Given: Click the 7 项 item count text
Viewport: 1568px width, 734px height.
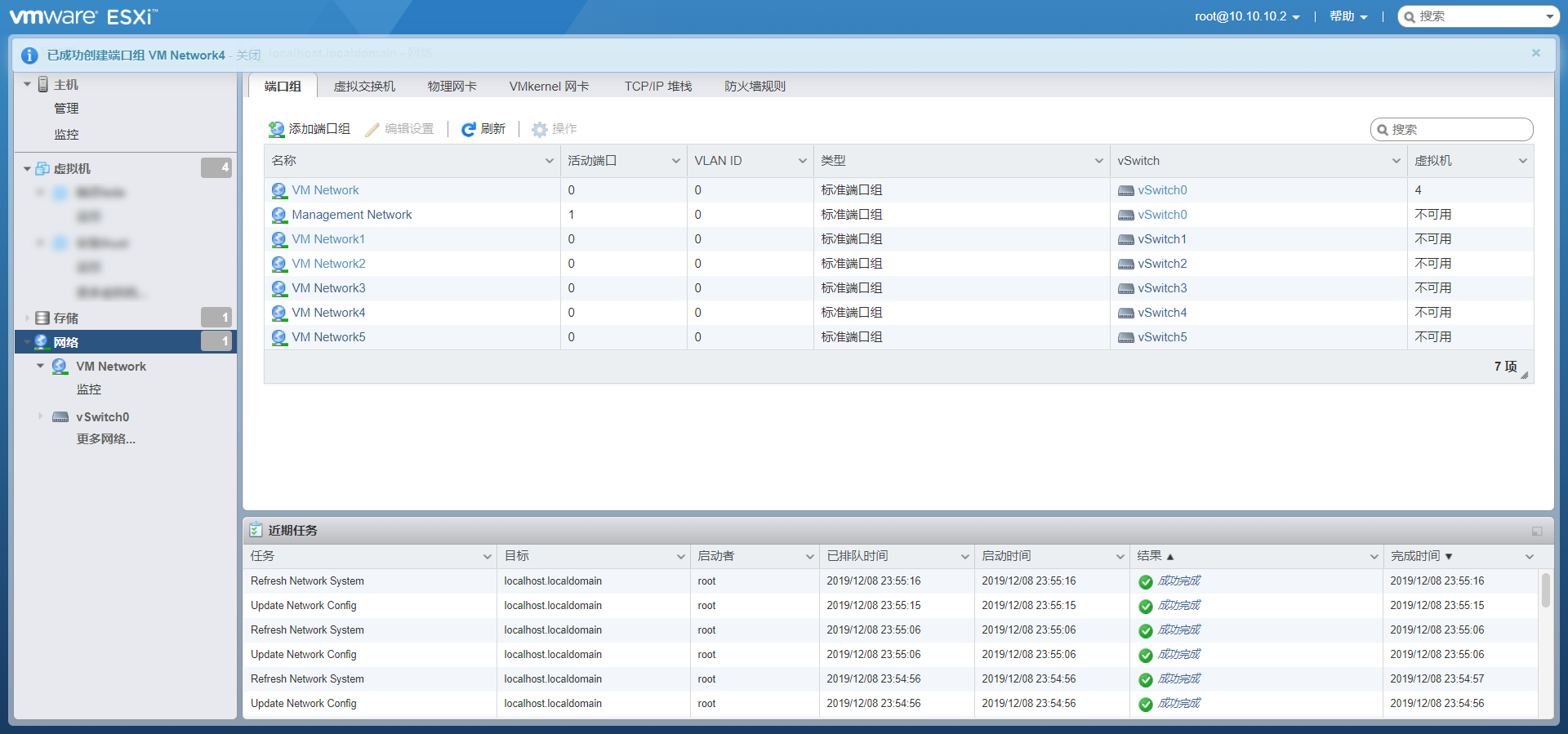Looking at the screenshot, I should tap(1505, 367).
